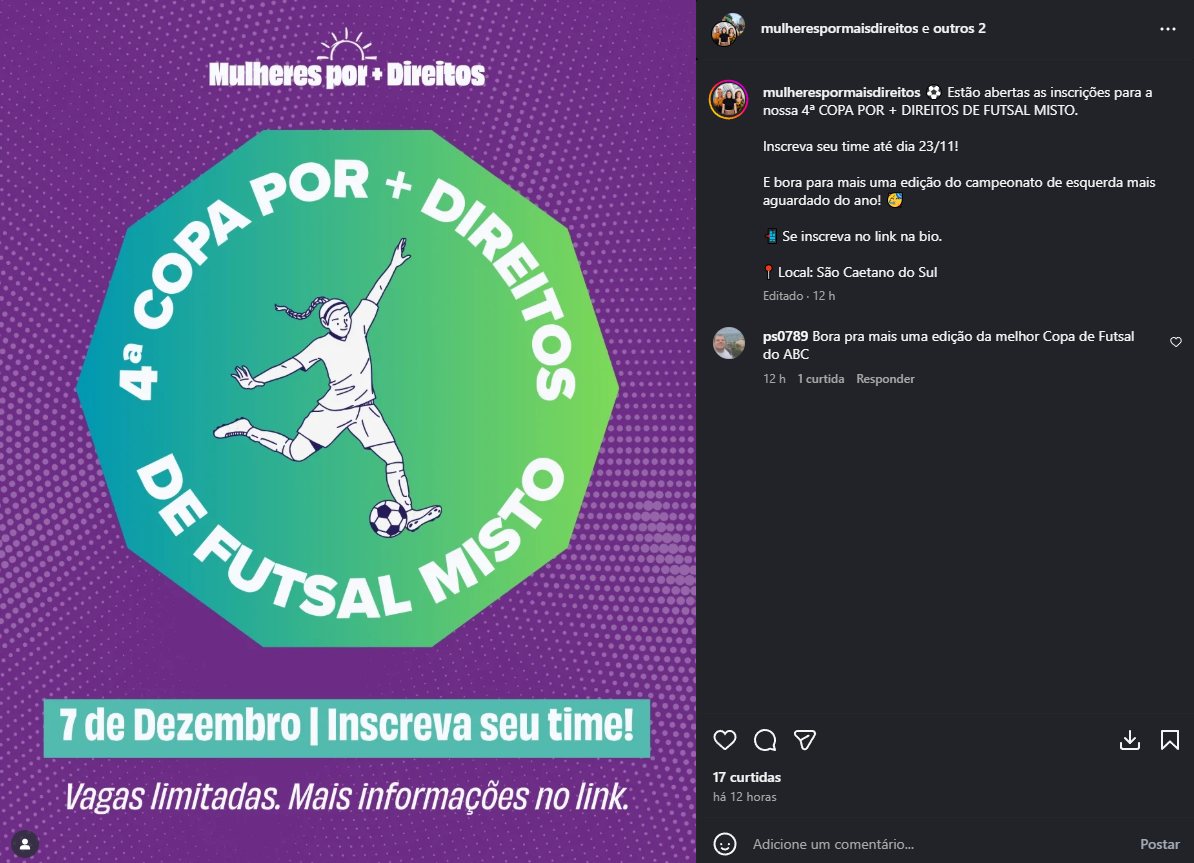Share post via paper plane icon

click(x=805, y=740)
